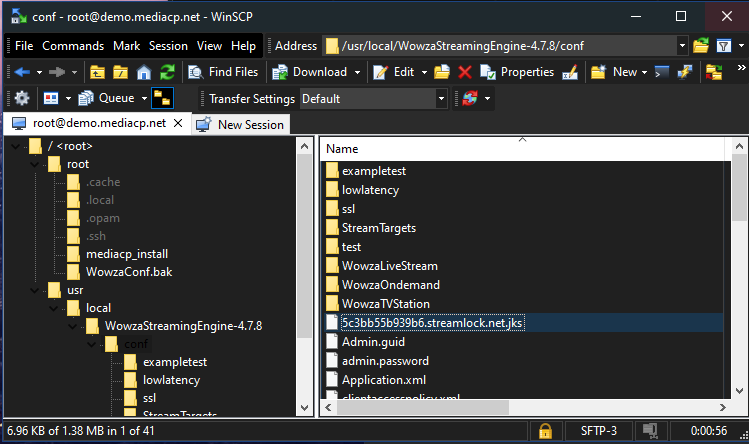Image resolution: width=749 pixels, height=444 pixels.
Task: Open the Help menu
Action: (x=244, y=46)
